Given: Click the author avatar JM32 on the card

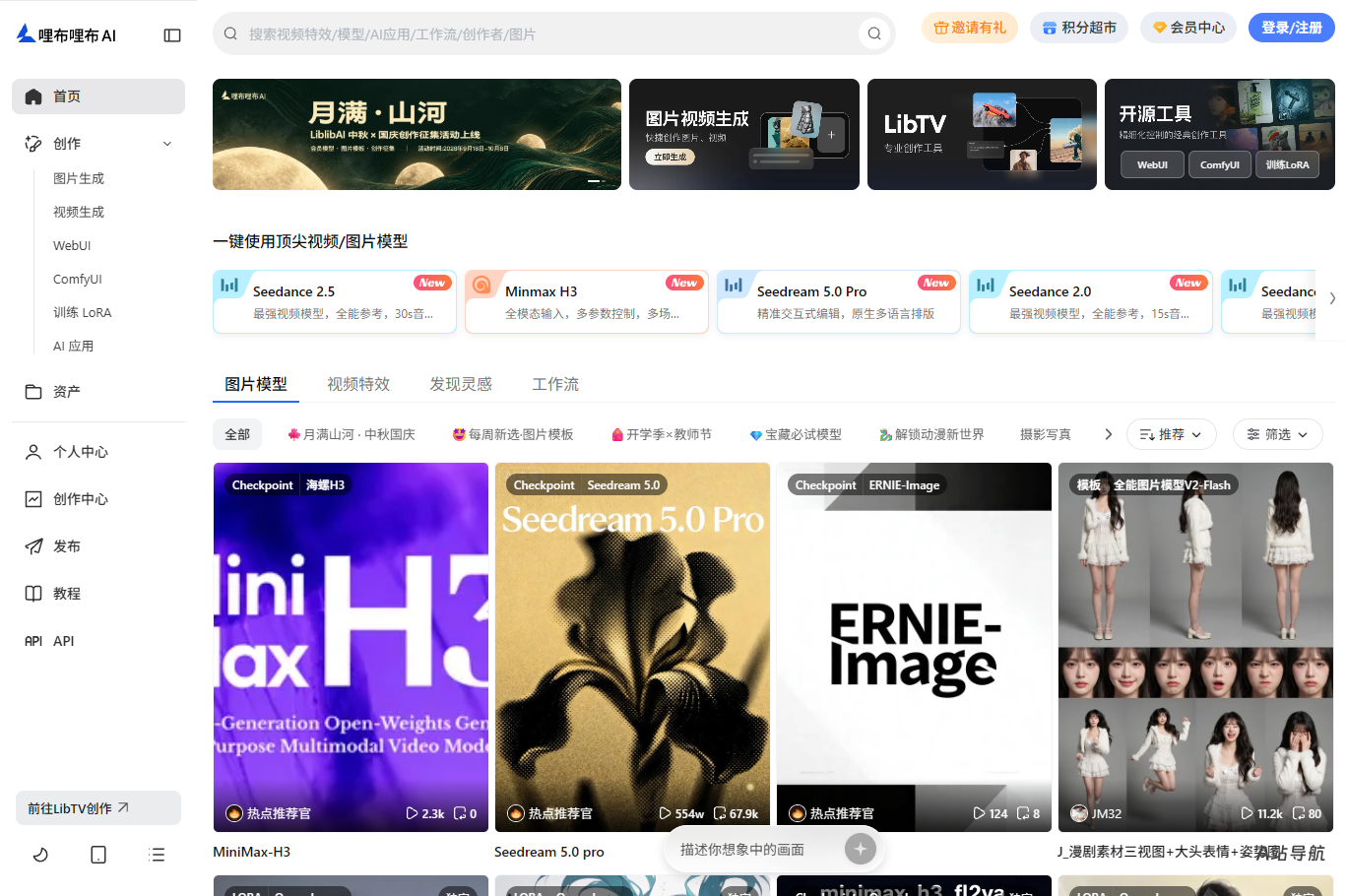Looking at the screenshot, I should [1079, 813].
